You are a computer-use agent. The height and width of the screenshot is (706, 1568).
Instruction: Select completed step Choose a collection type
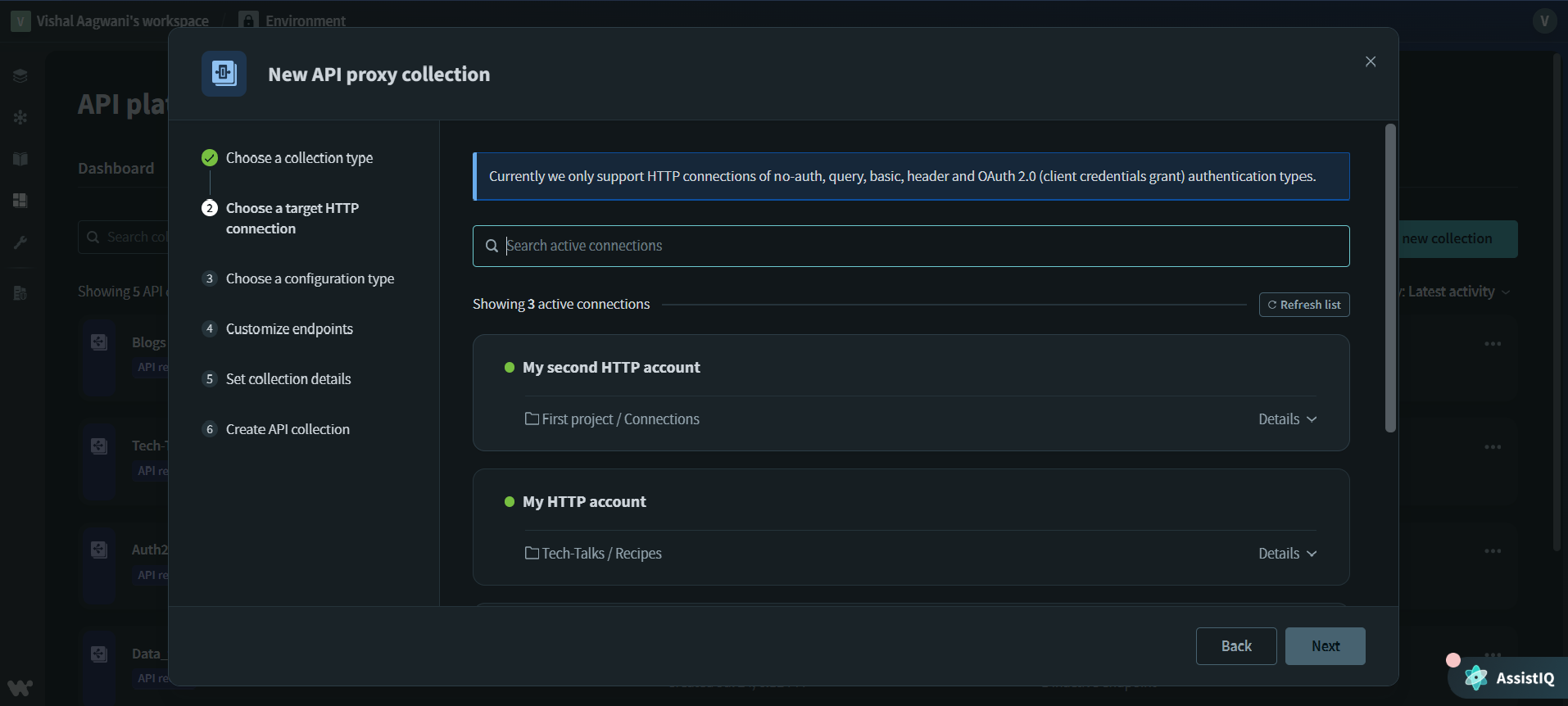(298, 157)
